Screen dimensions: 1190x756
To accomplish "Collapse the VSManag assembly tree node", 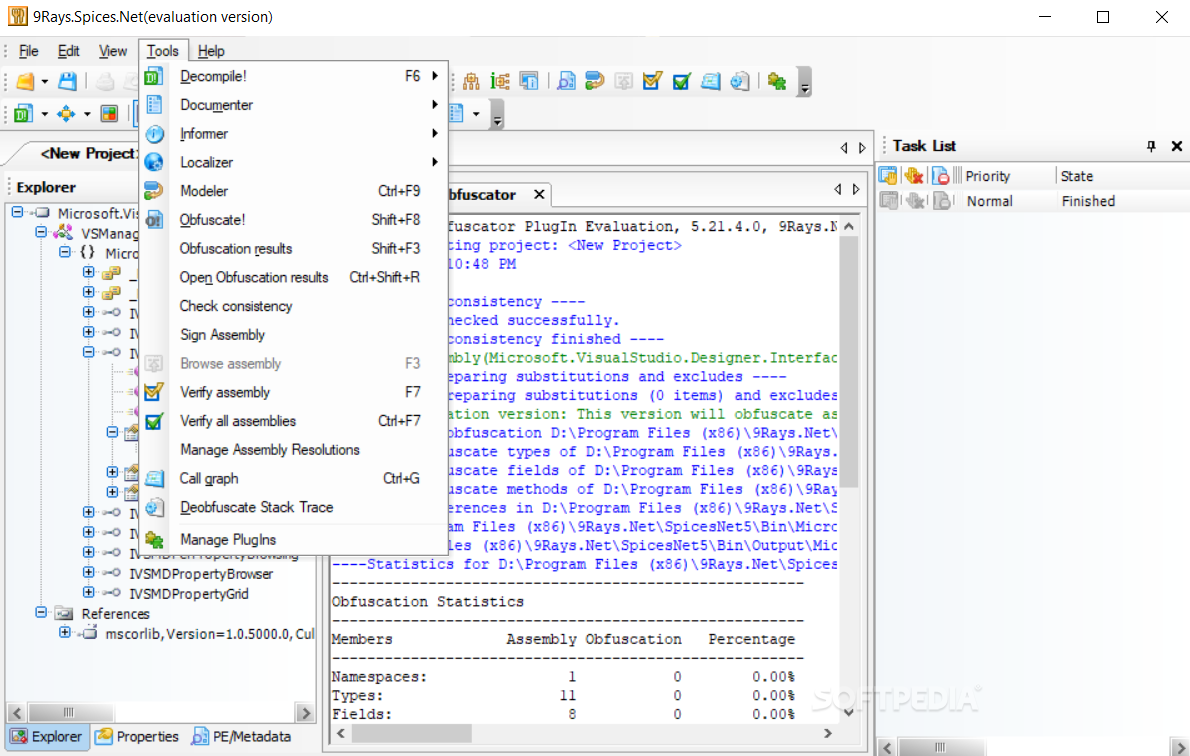I will pos(41,232).
